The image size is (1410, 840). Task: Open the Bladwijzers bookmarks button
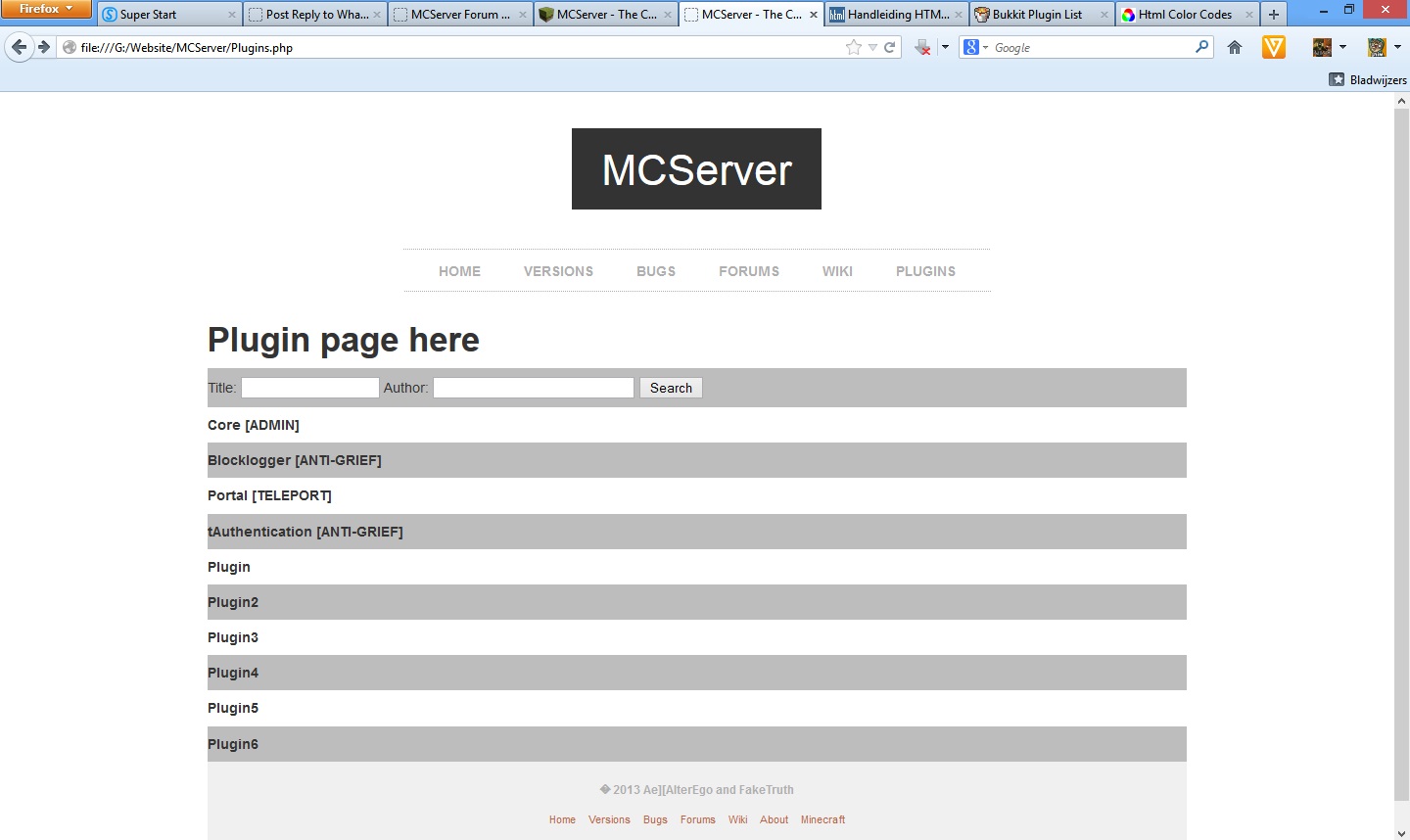pos(1368,80)
